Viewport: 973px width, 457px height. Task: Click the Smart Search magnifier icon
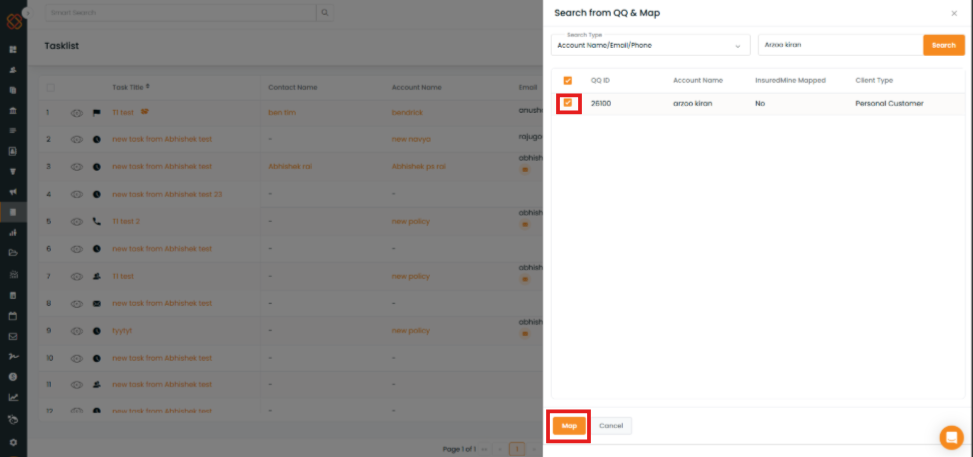tap(324, 13)
